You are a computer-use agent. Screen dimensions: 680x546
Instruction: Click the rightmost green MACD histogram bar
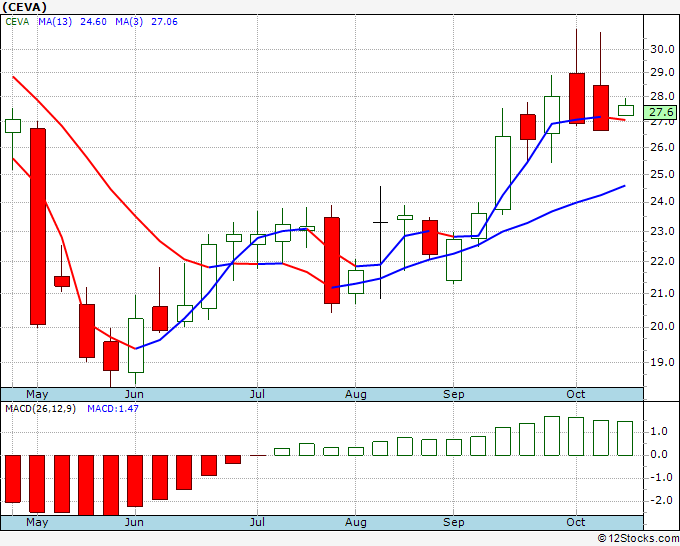(x=625, y=438)
